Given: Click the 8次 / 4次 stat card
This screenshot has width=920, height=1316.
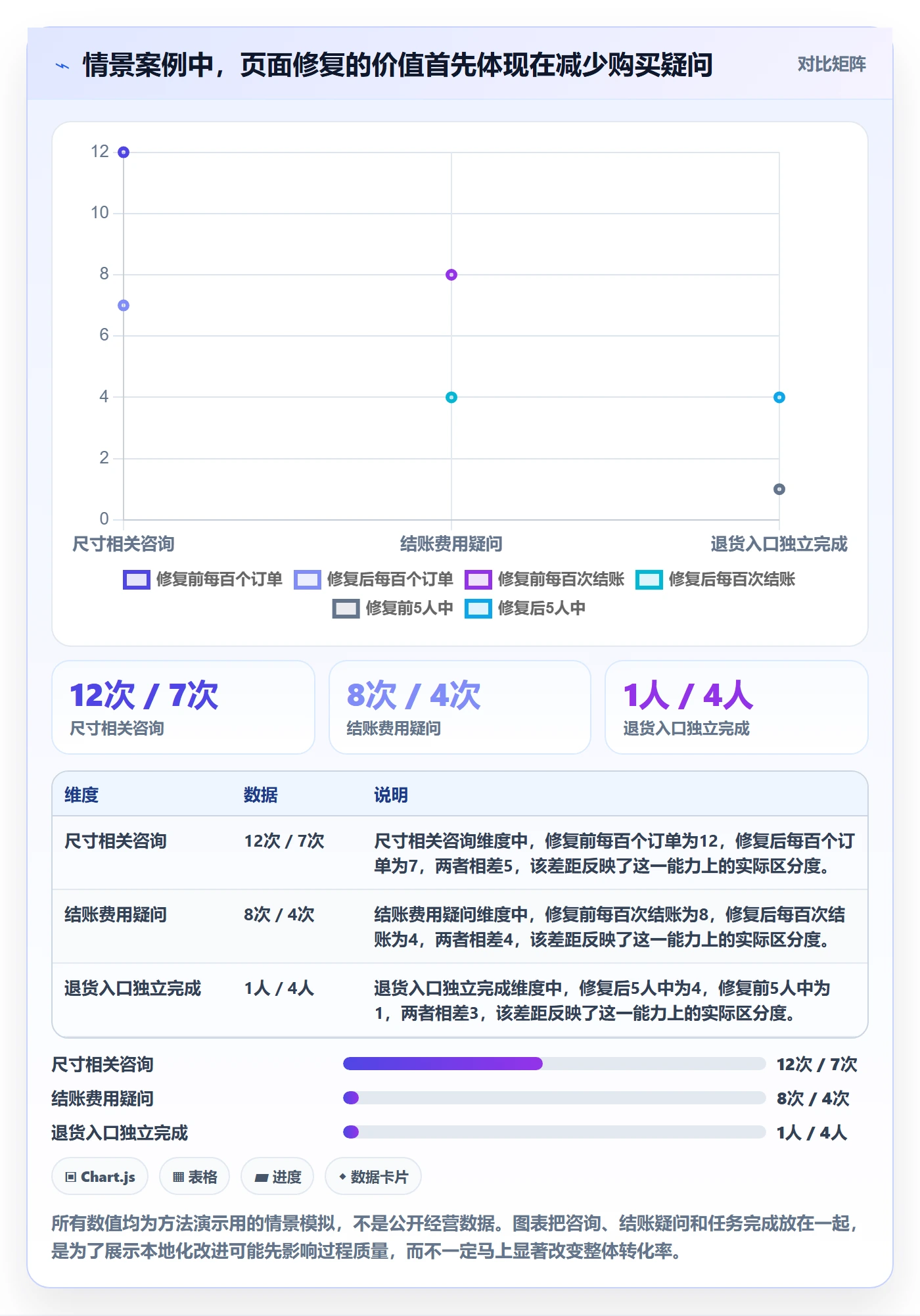Looking at the screenshot, I should click(x=460, y=707).
